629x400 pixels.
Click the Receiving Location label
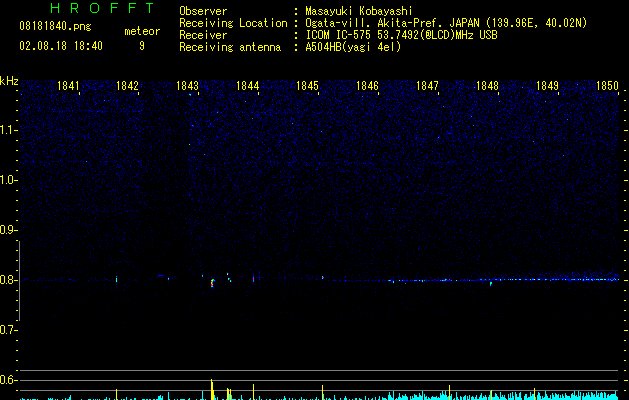coord(233,23)
